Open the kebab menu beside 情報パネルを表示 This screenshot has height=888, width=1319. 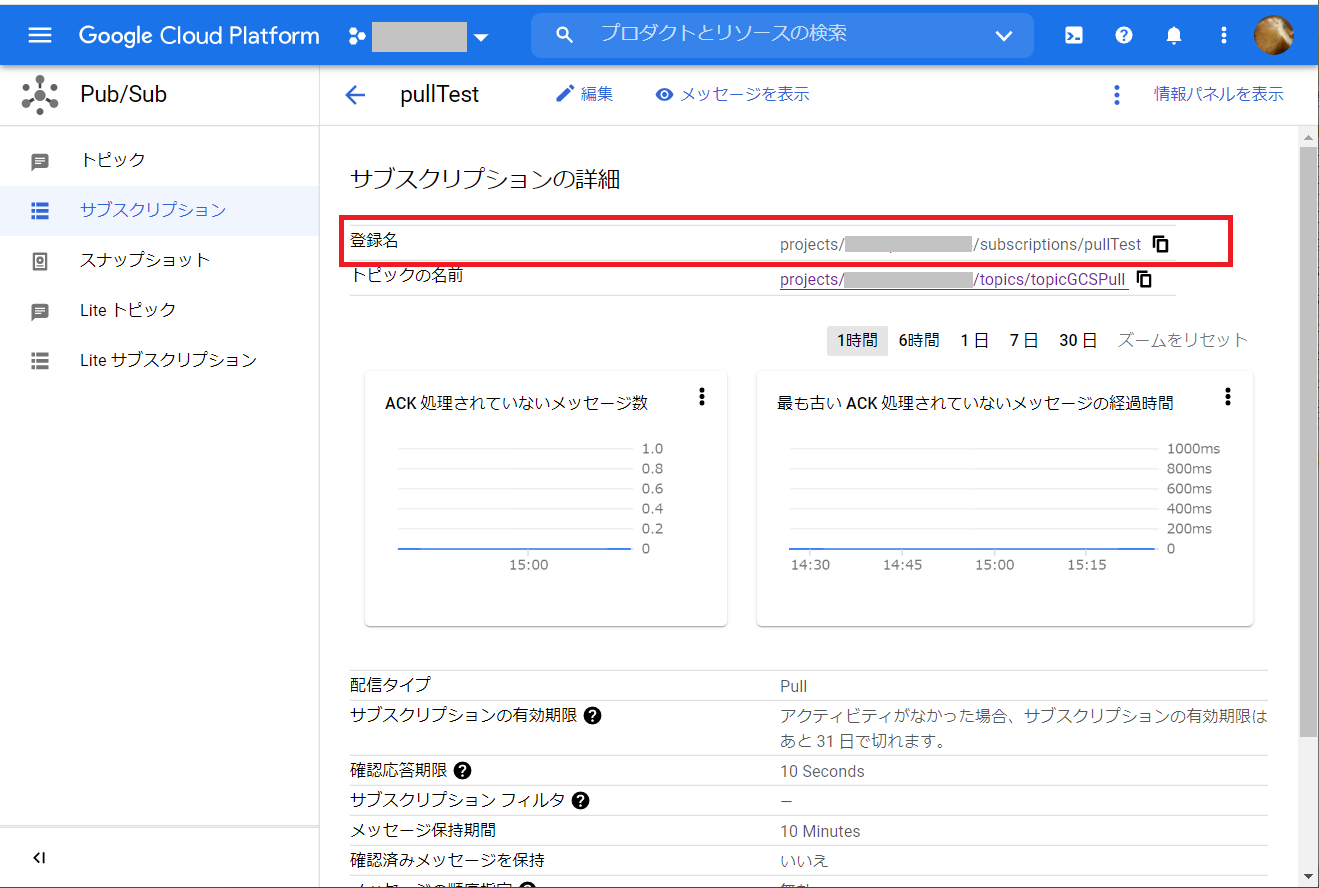[1117, 95]
